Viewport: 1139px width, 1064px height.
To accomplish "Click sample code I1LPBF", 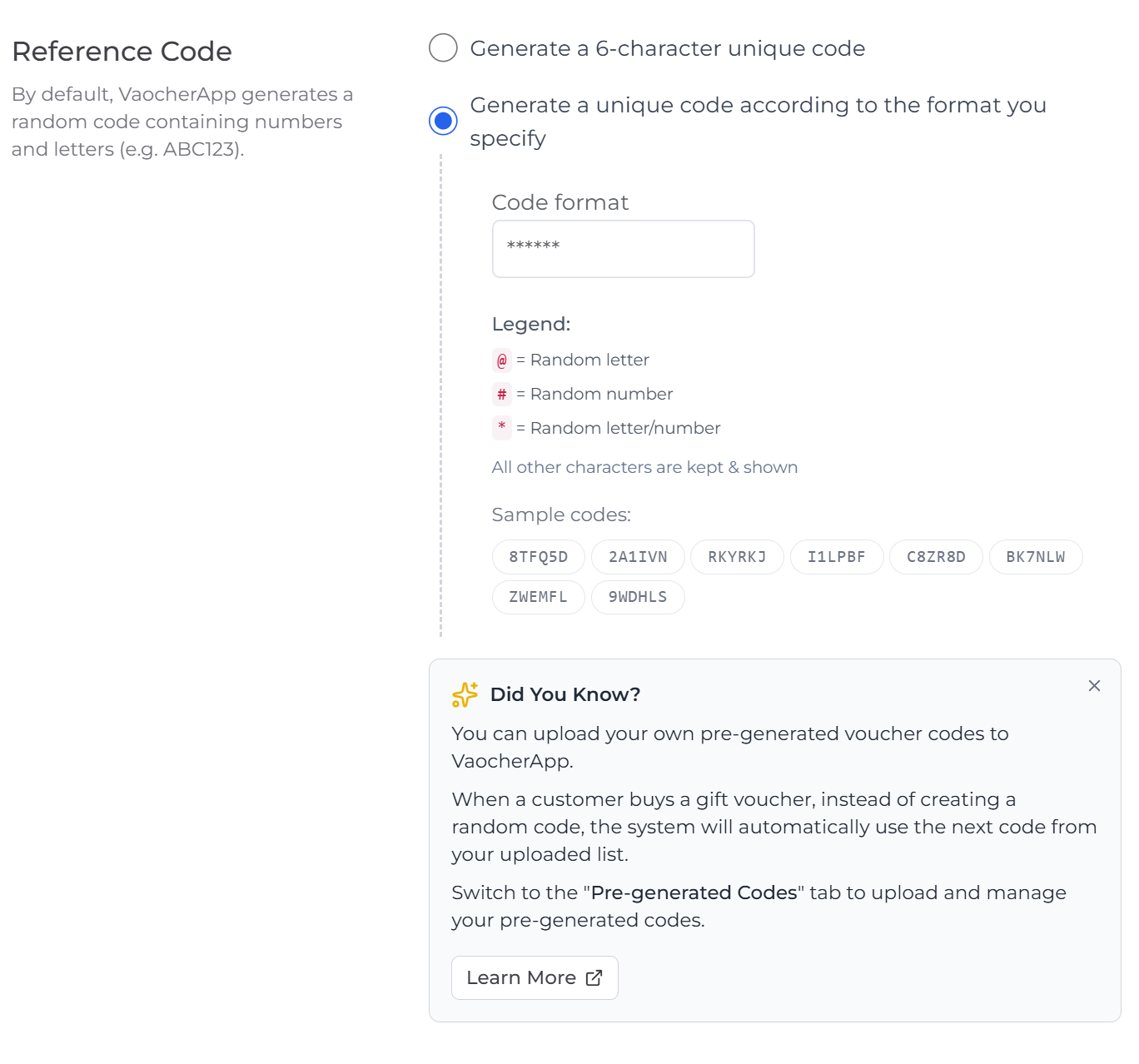I will coord(837,557).
